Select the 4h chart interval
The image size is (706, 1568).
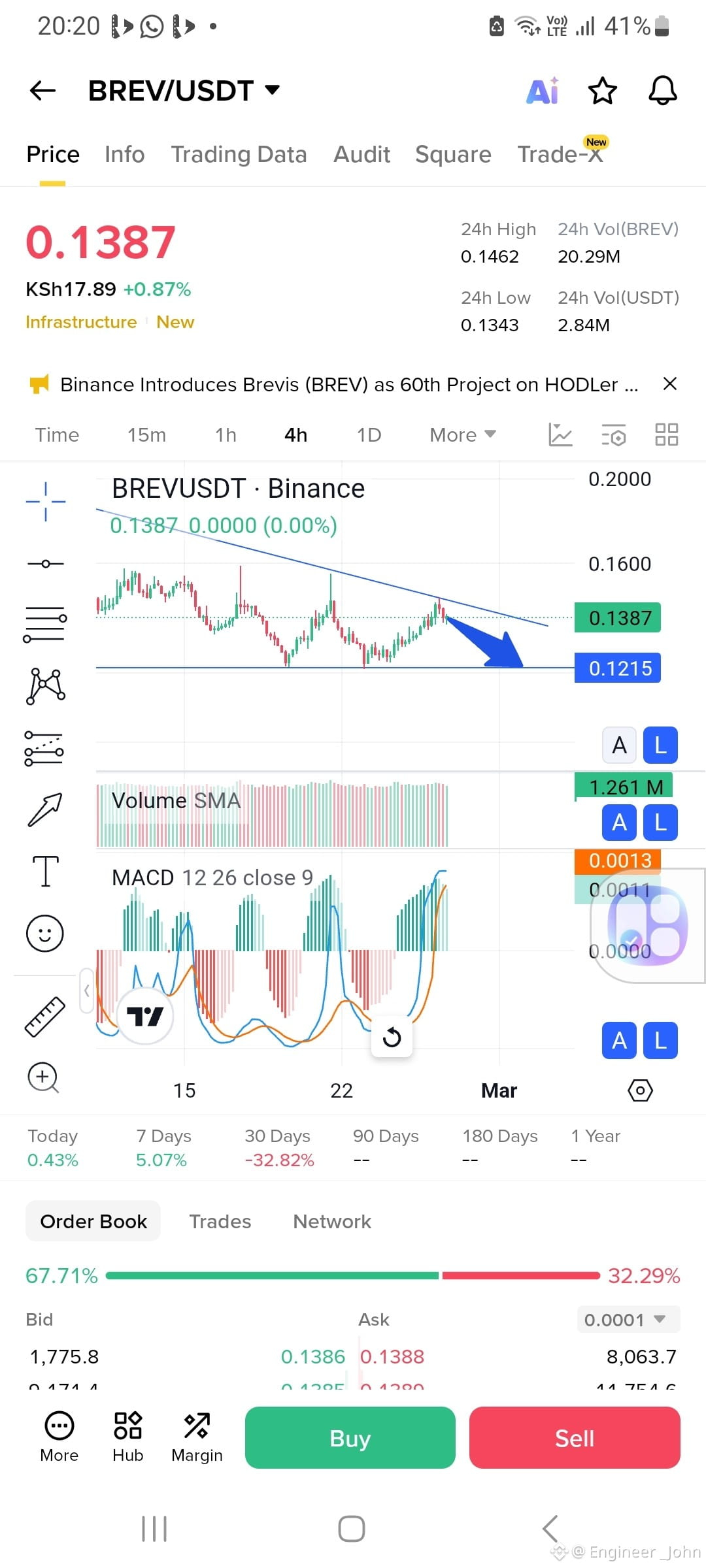pyautogui.click(x=295, y=435)
